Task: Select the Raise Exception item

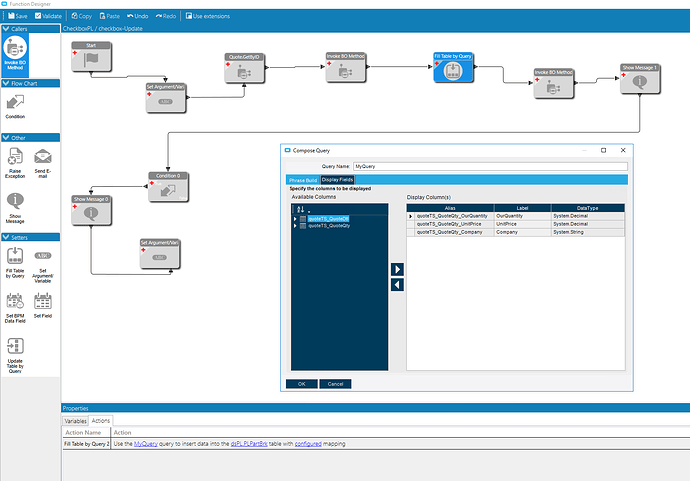Action: (x=15, y=163)
